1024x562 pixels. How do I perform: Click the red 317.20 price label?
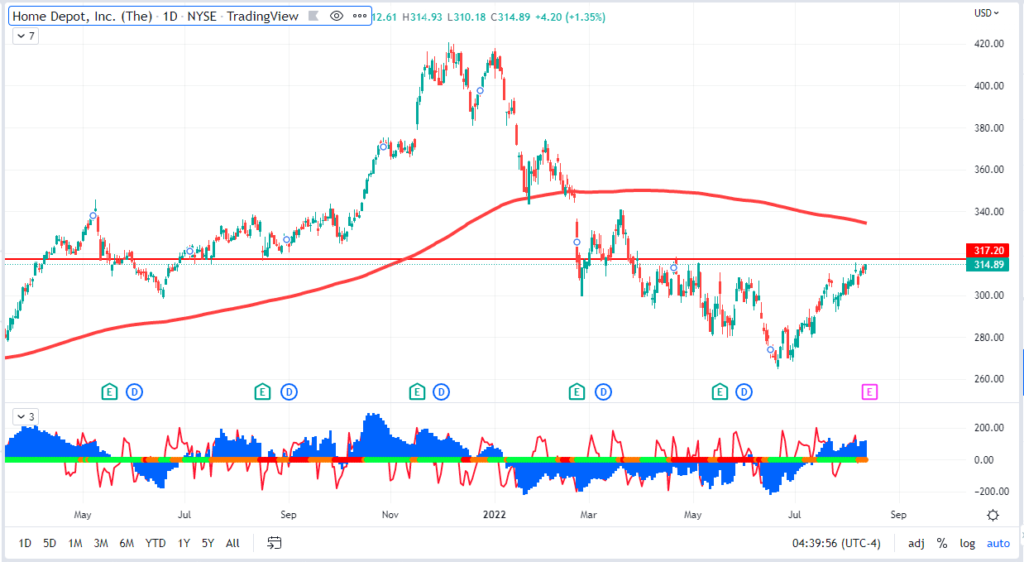987,251
